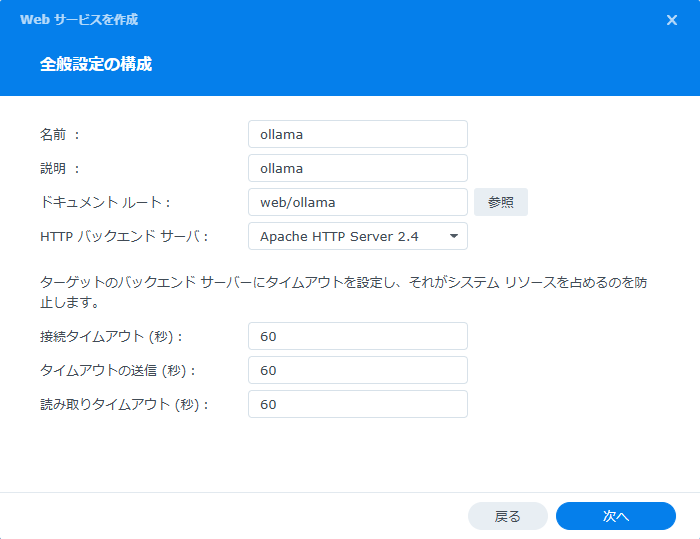Click the 接続タイムアウト (秒) field

358,336
